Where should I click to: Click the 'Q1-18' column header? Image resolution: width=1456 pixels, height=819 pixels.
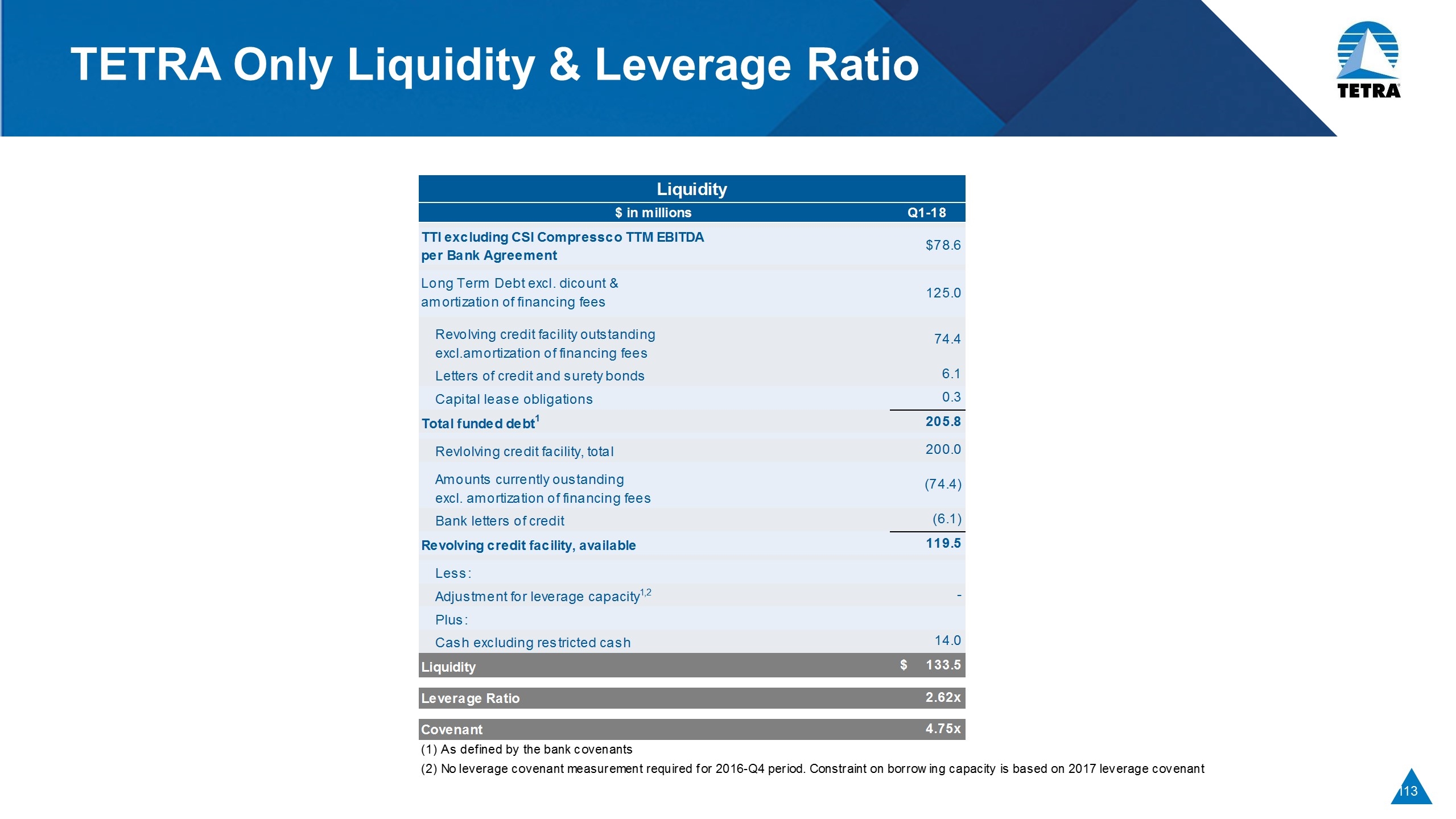[926, 213]
